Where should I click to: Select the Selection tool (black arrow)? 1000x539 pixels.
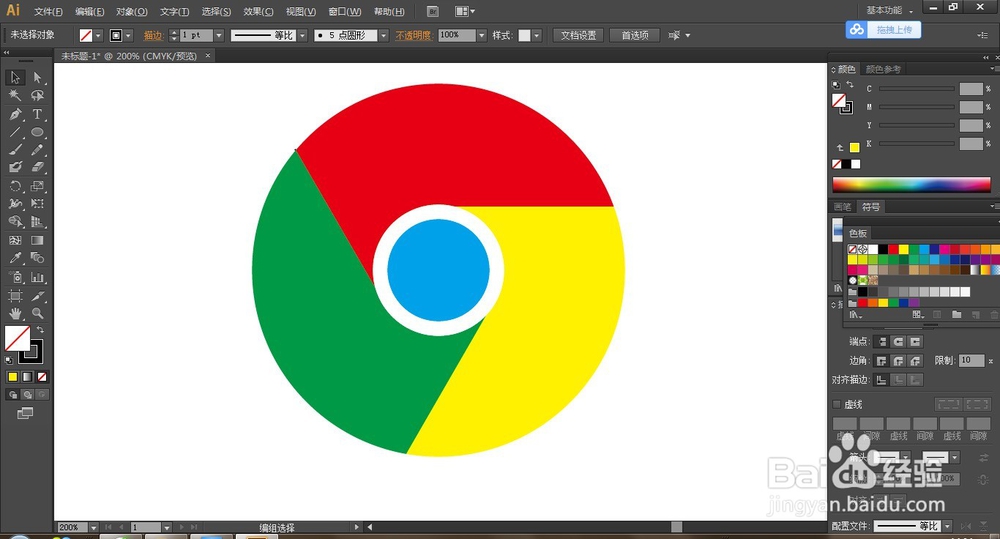pyautogui.click(x=15, y=77)
